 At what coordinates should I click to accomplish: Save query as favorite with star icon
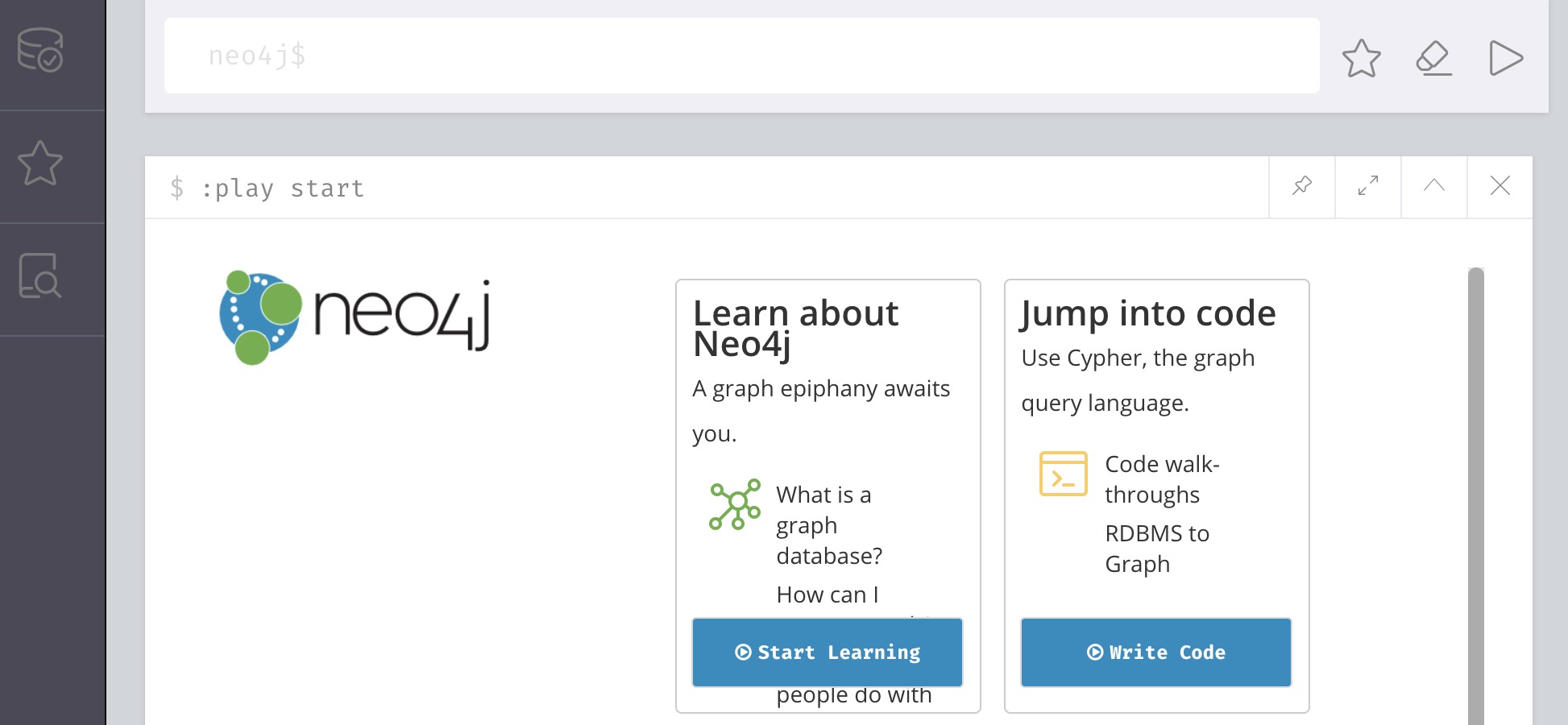point(1362,58)
